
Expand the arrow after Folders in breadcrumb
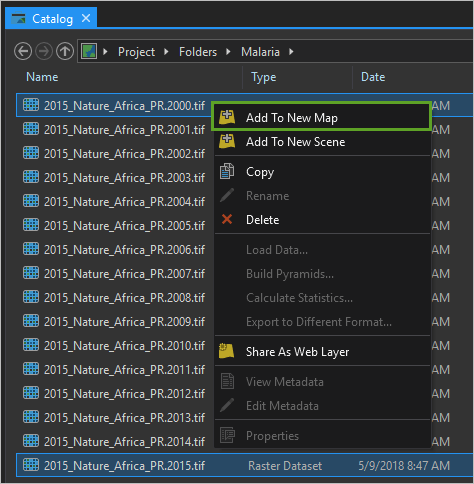(x=228, y=52)
